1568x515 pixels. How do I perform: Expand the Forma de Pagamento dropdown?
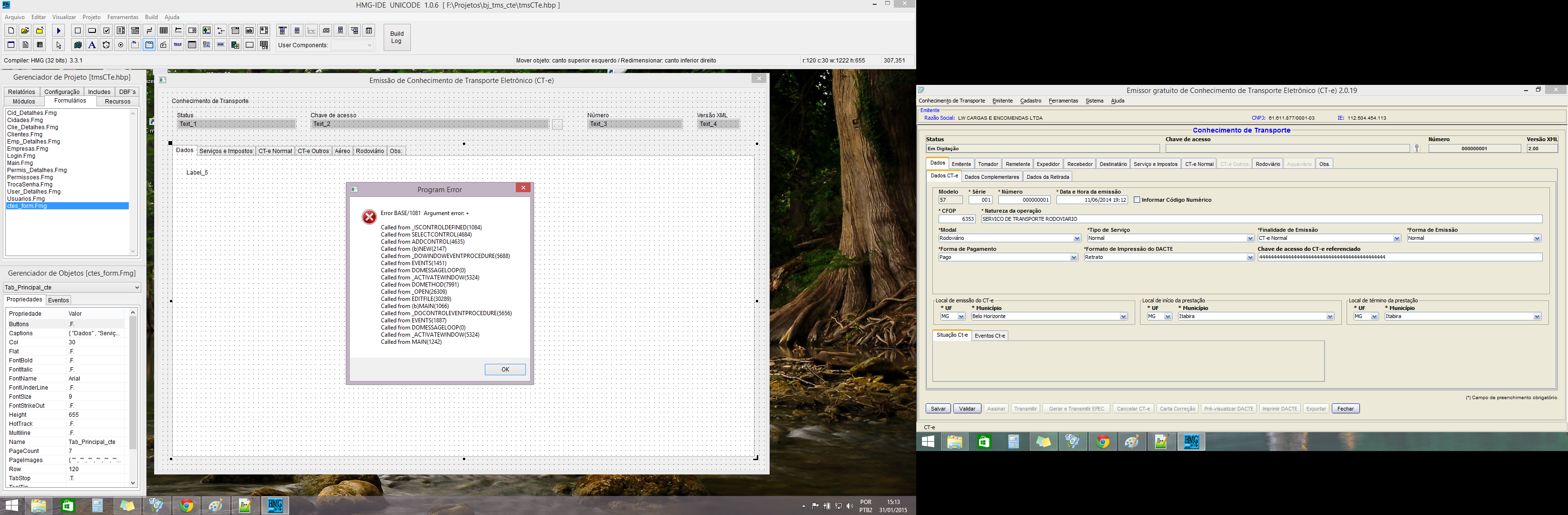click(x=1073, y=258)
